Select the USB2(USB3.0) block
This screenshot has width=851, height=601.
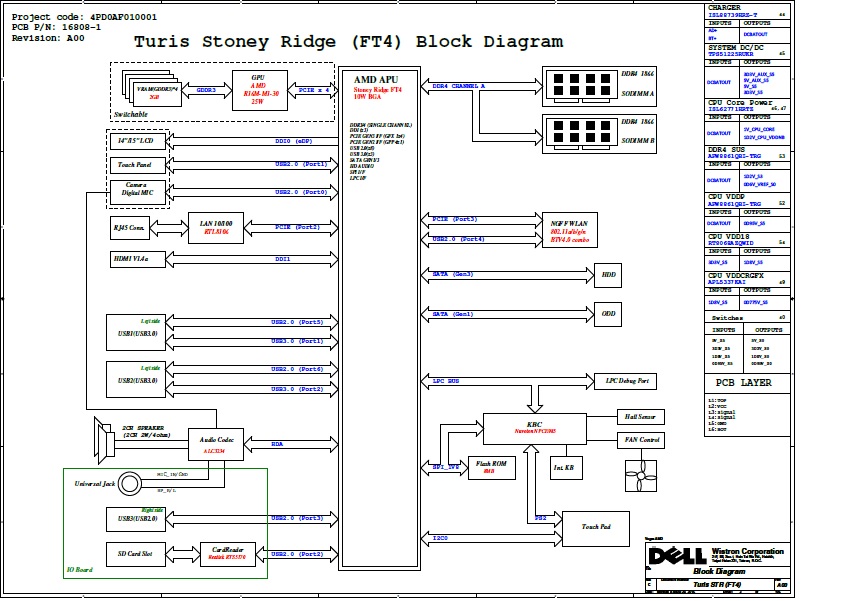[138, 379]
